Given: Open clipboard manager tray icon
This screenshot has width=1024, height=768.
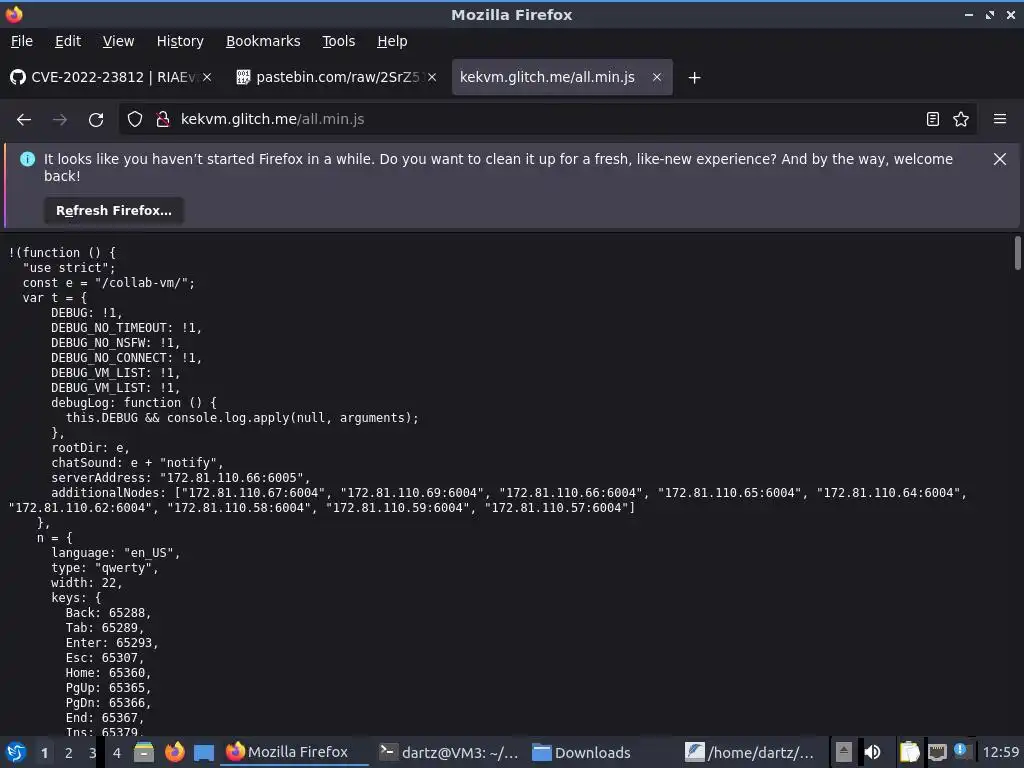Looking at the screenshot, I should (909, 752).
